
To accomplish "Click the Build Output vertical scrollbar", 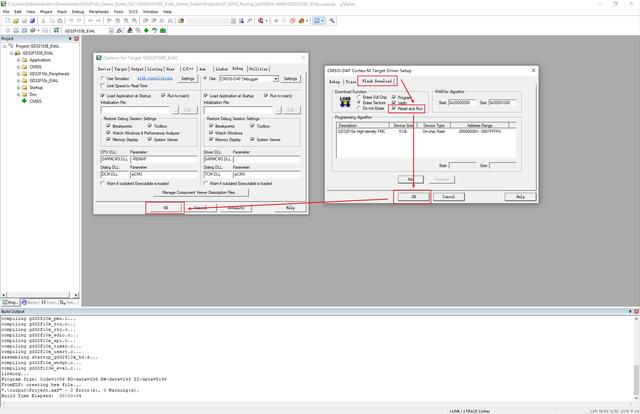I will pyautogui.click(x=636, y=358).
